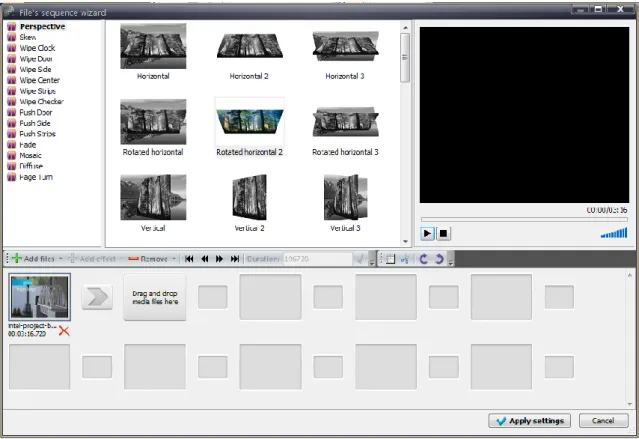Click the intel-project clip filename text
The height and width of the screenshot is (439, 639).
tap(32, 326)
